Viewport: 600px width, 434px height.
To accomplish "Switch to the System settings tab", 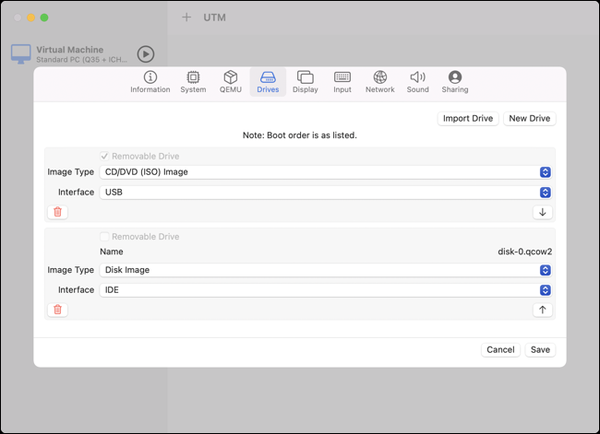I will 193,82.
